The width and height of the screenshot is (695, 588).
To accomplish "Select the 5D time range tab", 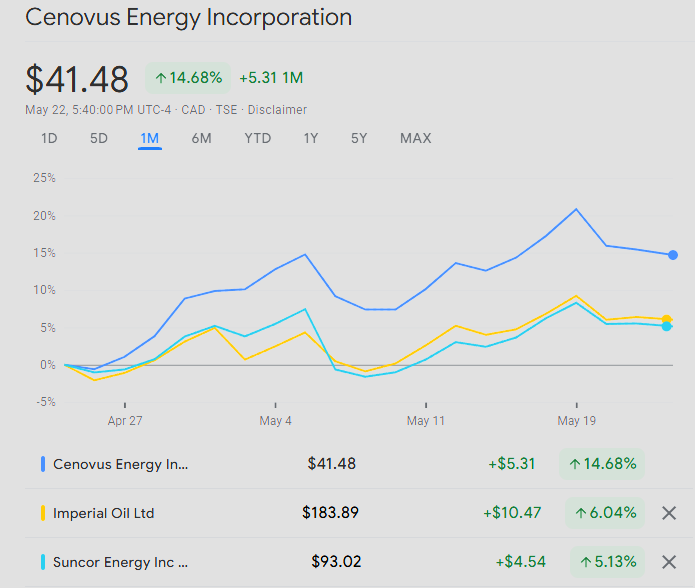I will 99,138.
